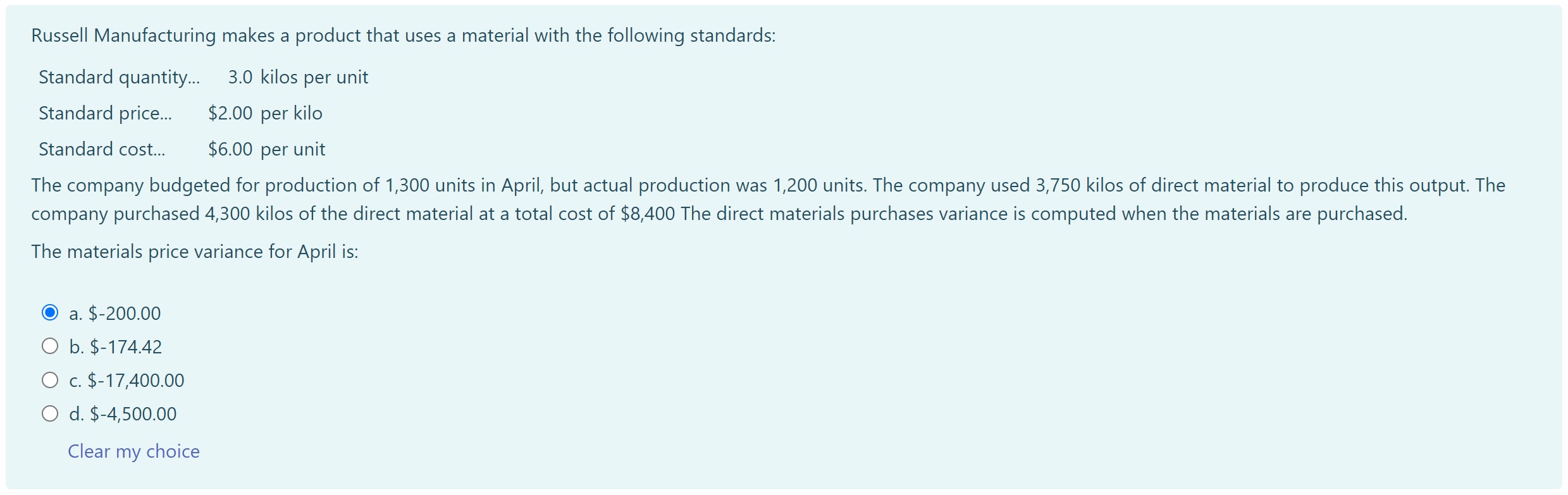Click the paragraph mentioning 4,300 kilos purchased
The height and width of the screenshot is (495, 1568).
pos(759,199)
